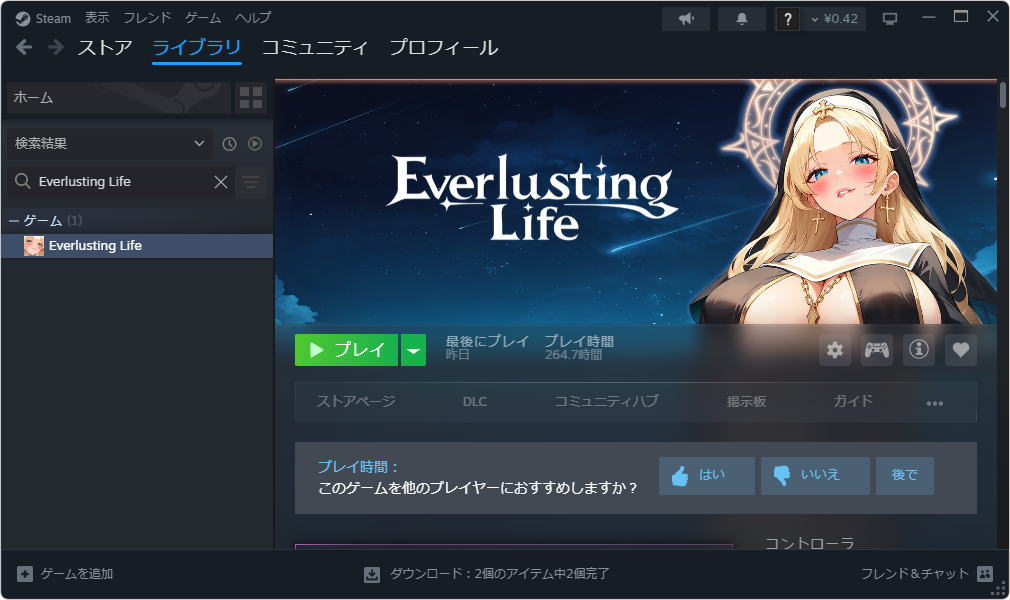The height and width of the screenshot is (600, 1010).
Task: Open advanced filter options beside search
Action: [251, 182]
